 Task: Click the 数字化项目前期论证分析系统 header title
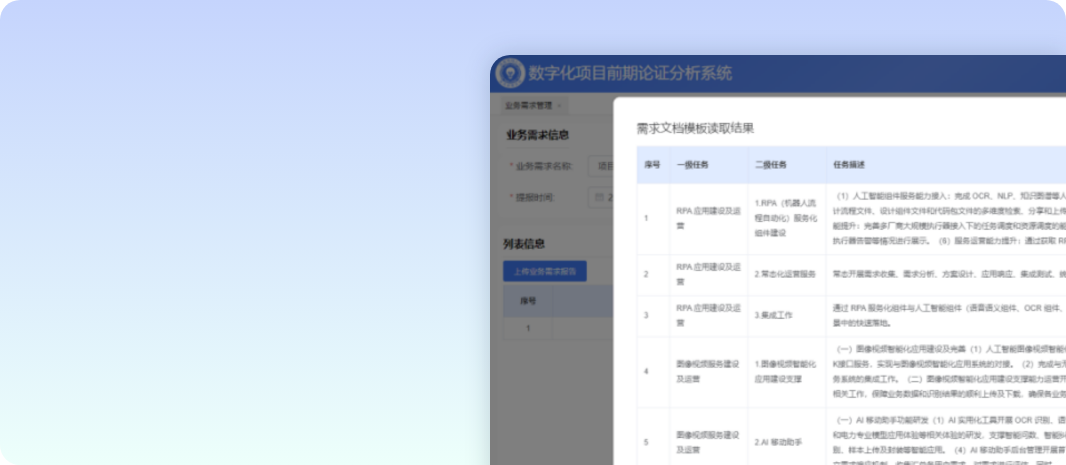click(630, 74)
